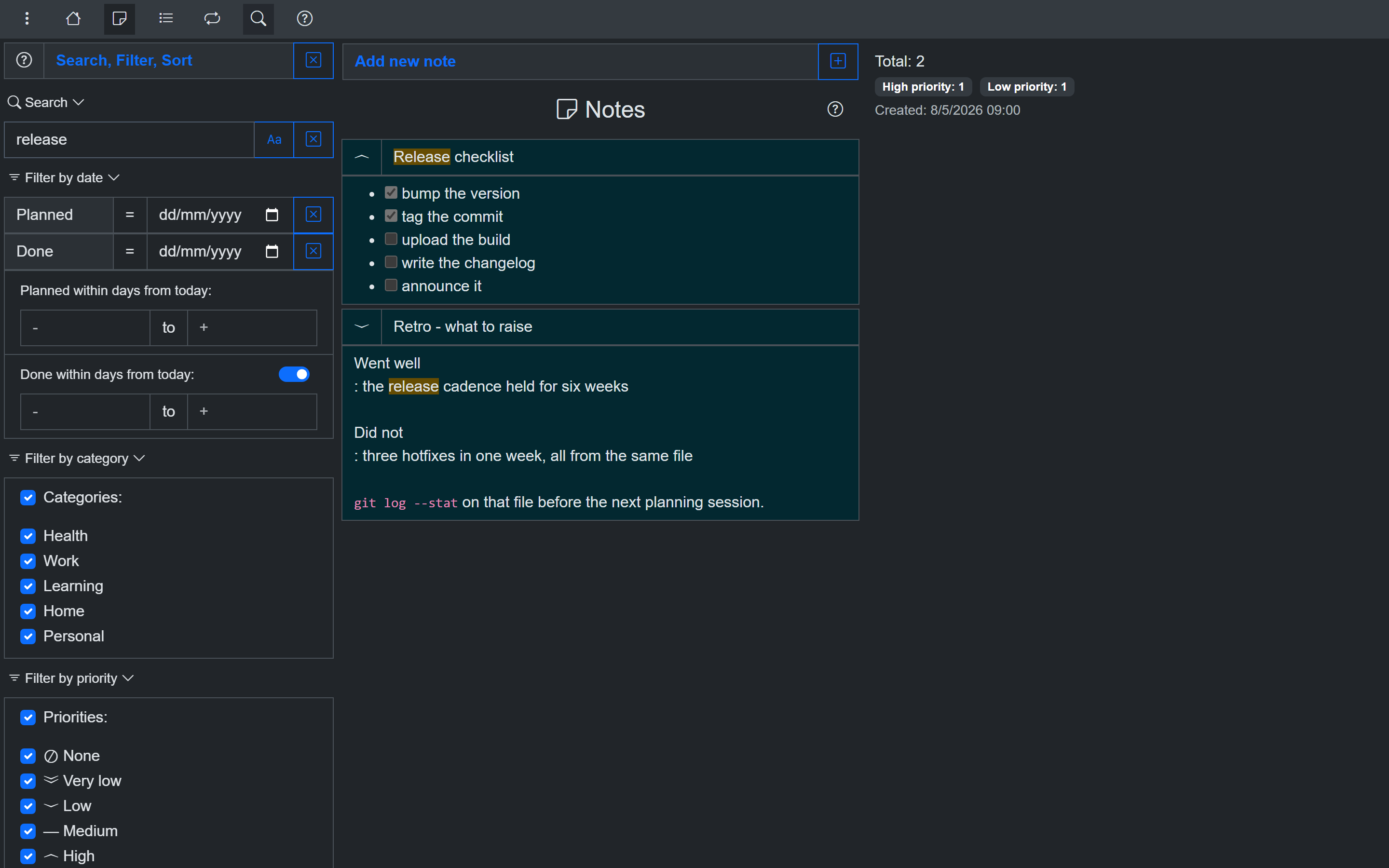Open the Done date operator equals selector

[x=130, y=251]
